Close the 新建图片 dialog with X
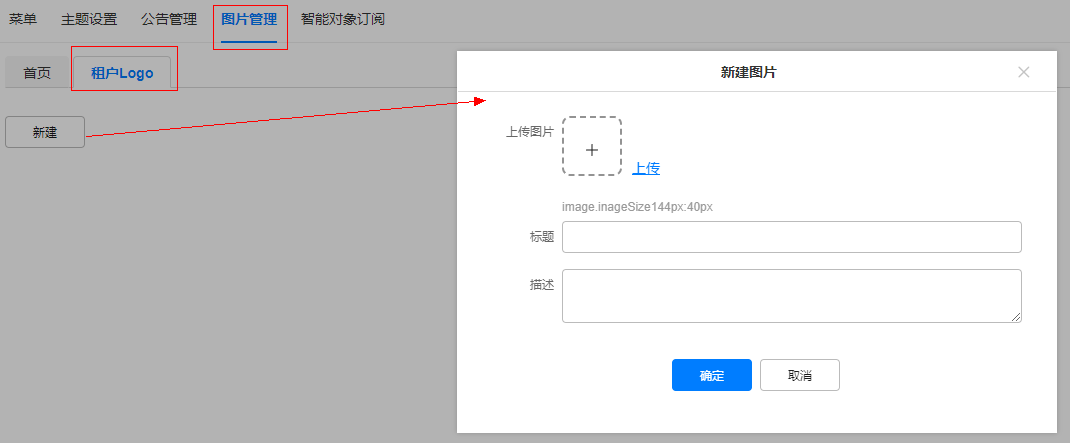Screen dimensions: 1070x443 [1024, 72]
